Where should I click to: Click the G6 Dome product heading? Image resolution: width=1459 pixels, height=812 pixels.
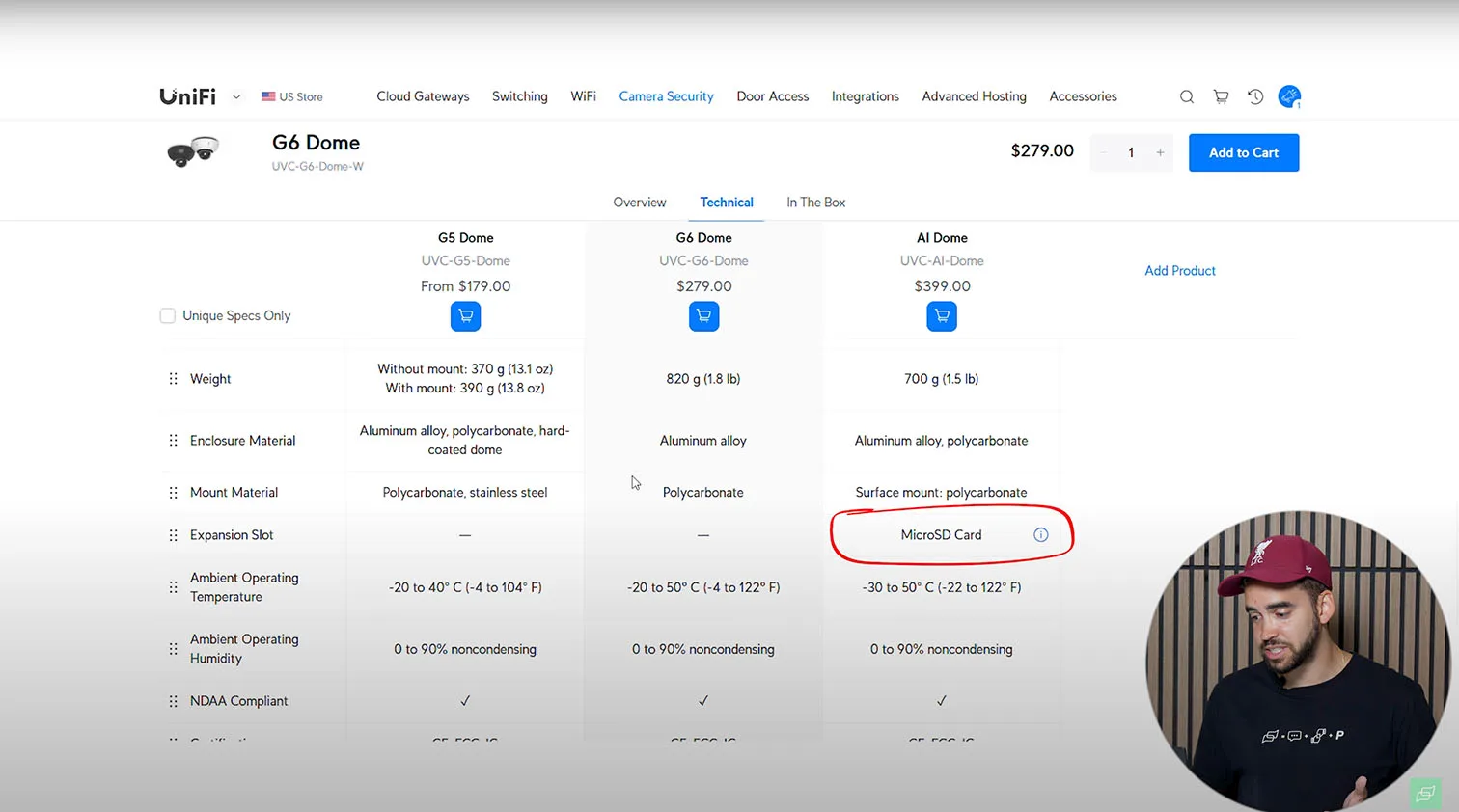point(316,143)
